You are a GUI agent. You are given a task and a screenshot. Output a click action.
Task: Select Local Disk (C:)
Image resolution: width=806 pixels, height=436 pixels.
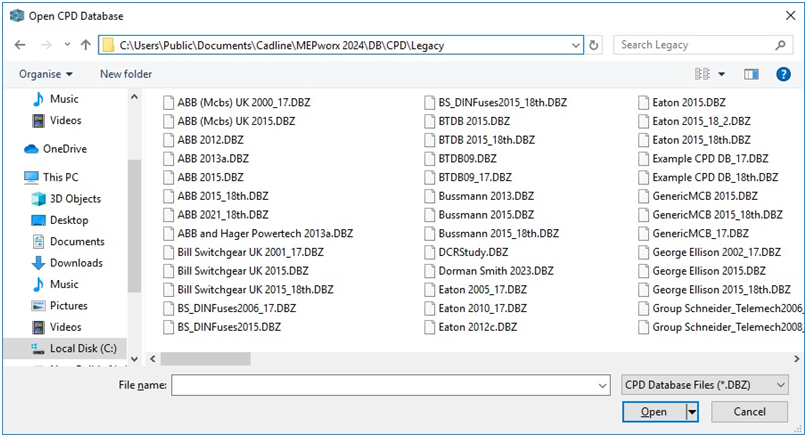point(74,349)
